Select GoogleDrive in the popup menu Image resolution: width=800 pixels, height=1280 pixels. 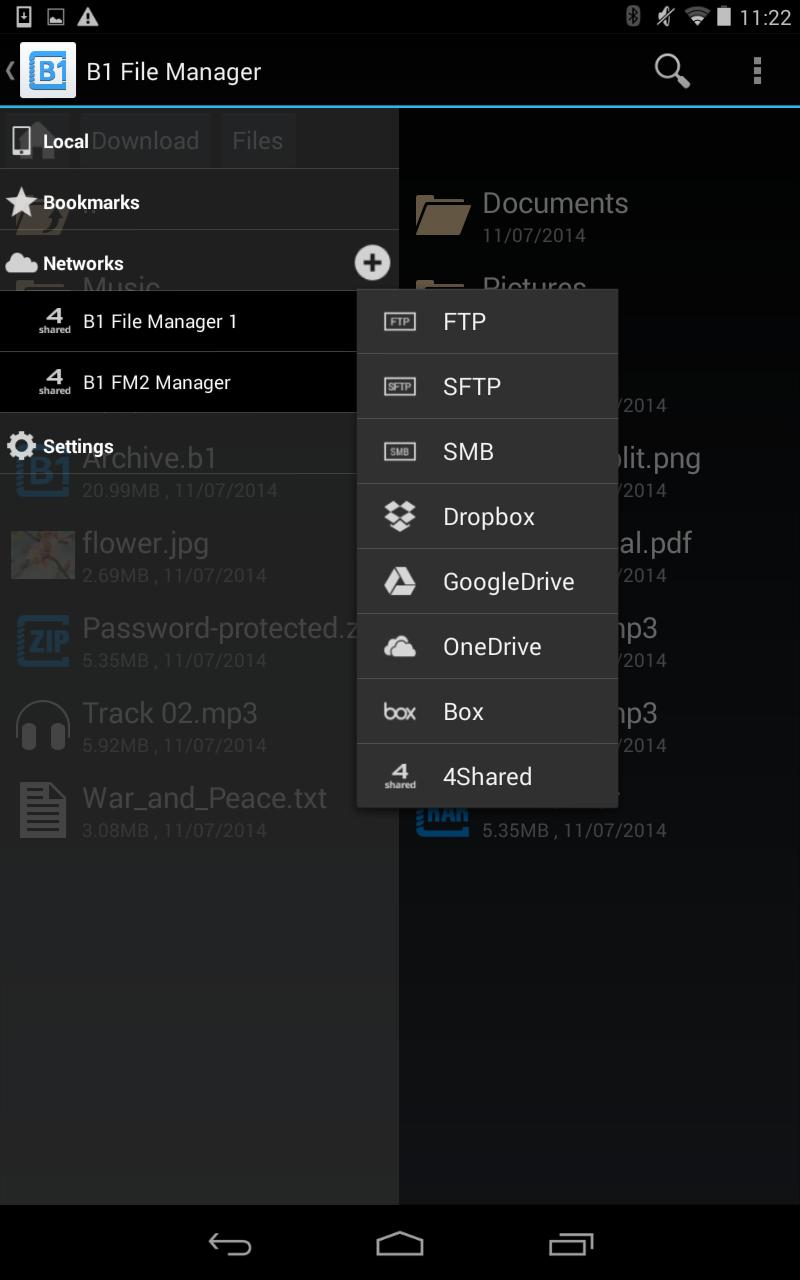(487, 582)
